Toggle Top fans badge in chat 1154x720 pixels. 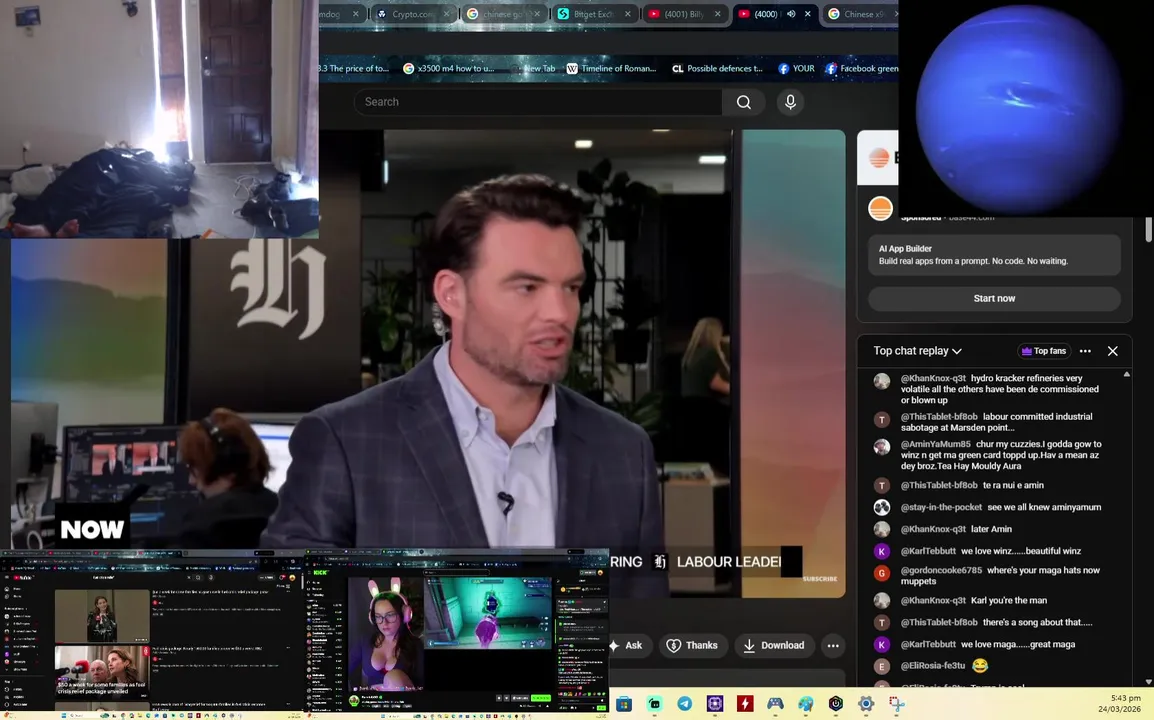click(1044, 351)
